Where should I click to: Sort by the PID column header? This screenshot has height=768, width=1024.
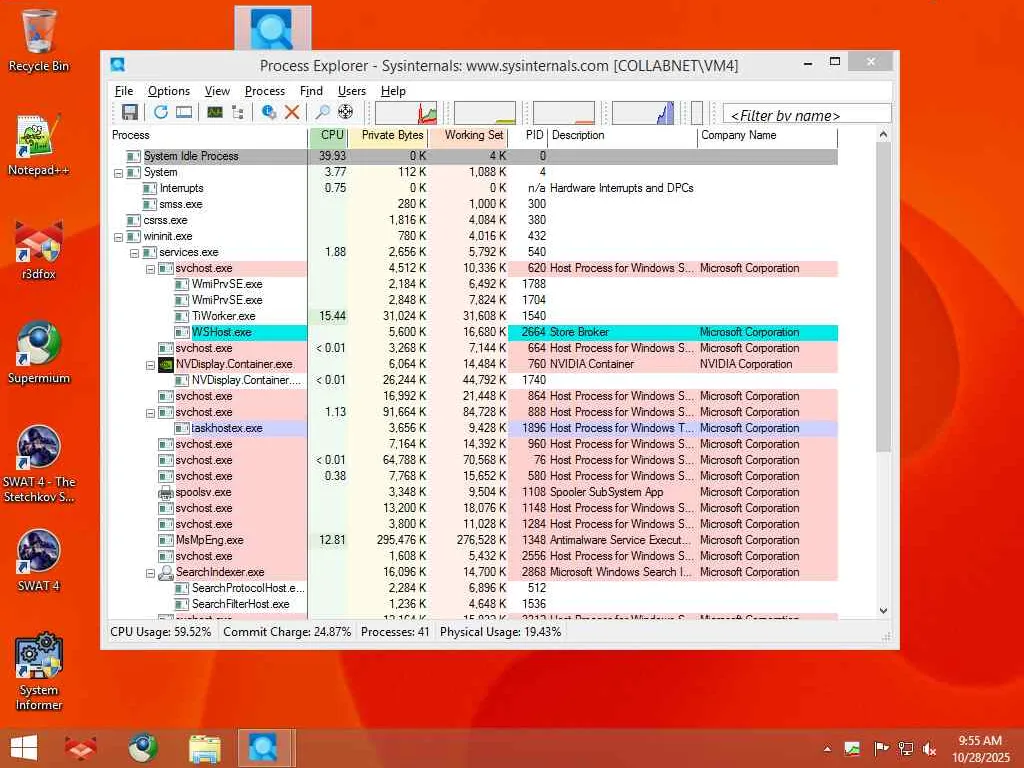(x=528, y=135)
